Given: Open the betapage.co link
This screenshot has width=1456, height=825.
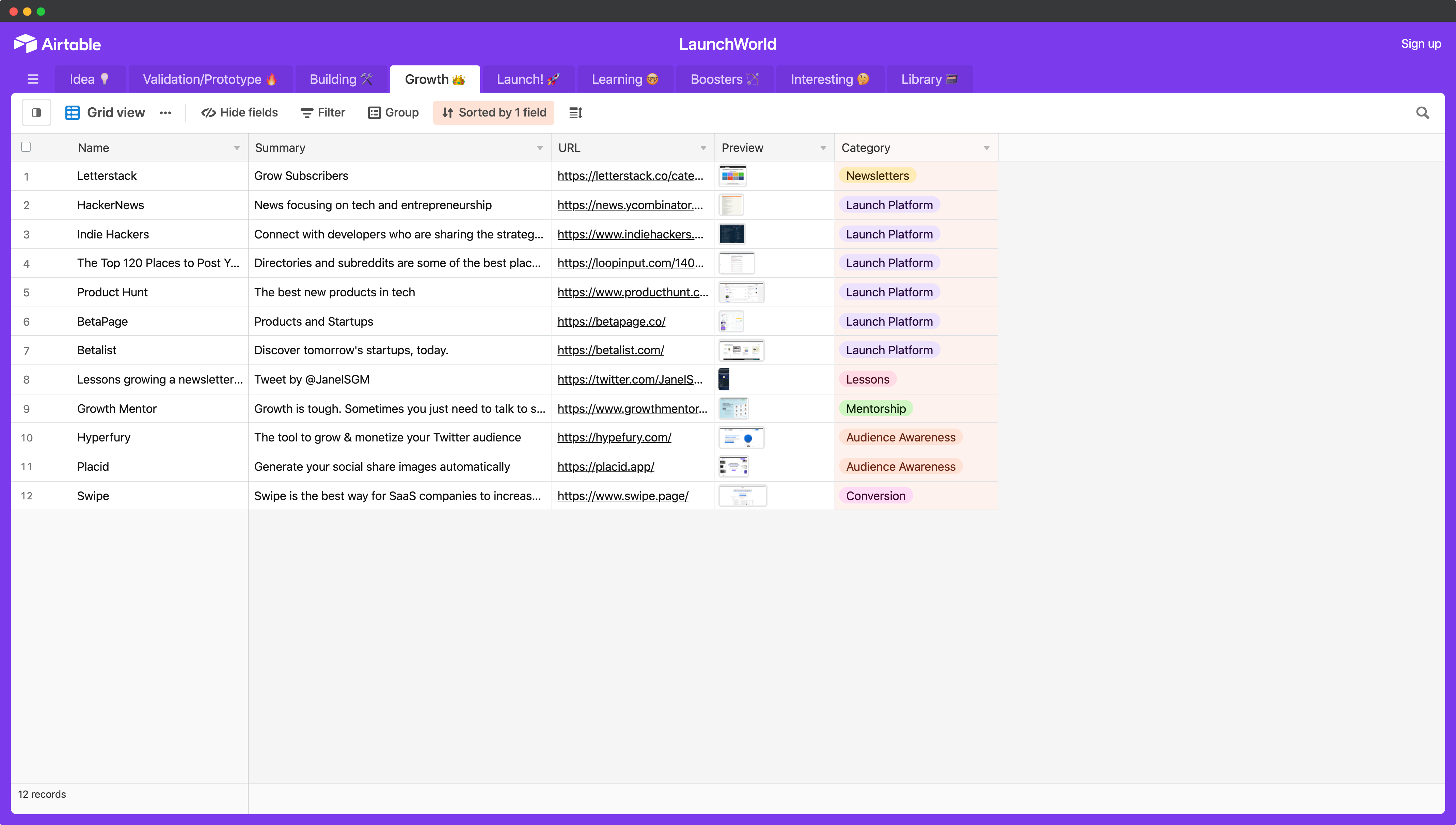Looking at the screenshot, I should click(611, 321).
